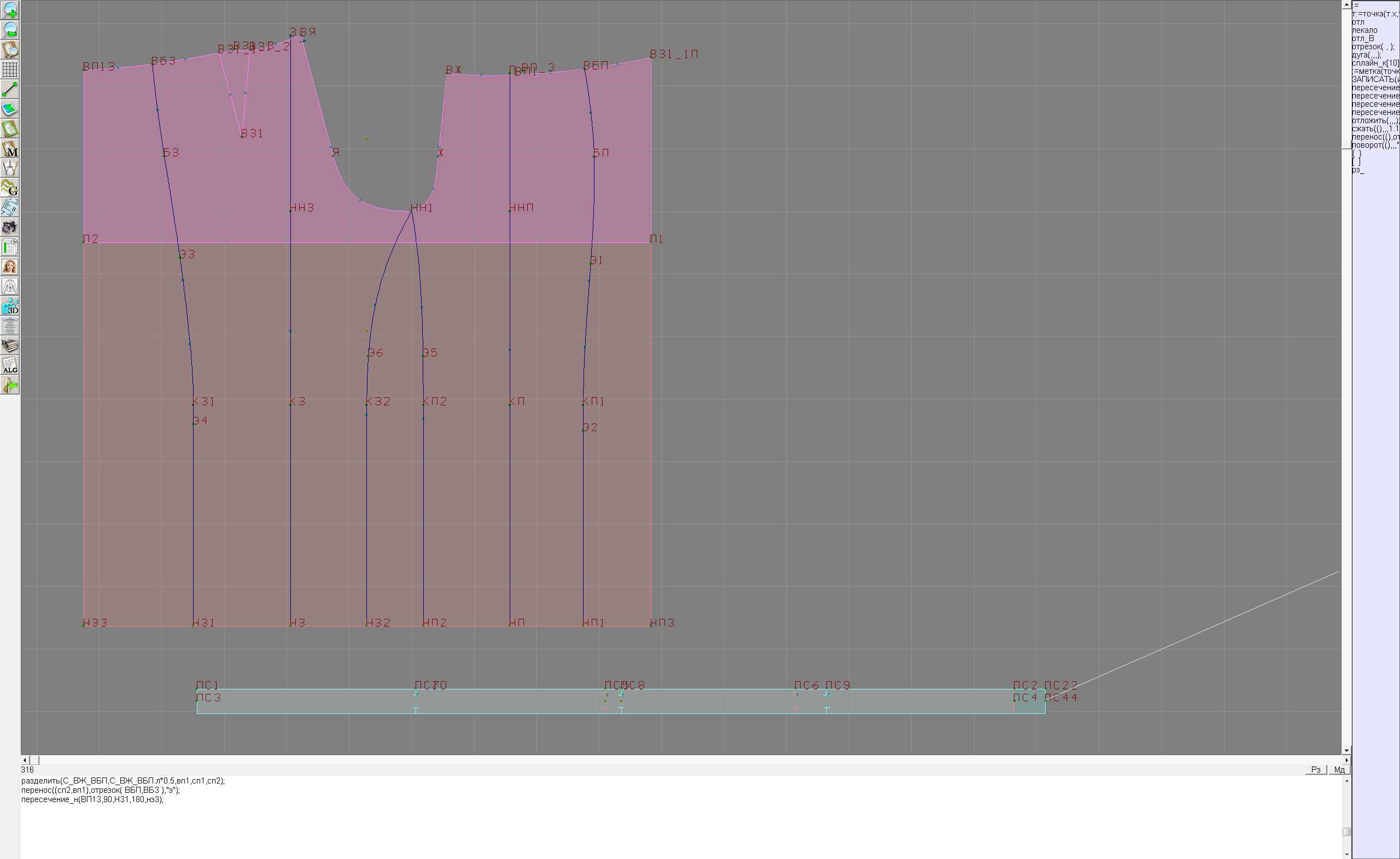Open the woman portrait mannequin icon

point(10,266)
